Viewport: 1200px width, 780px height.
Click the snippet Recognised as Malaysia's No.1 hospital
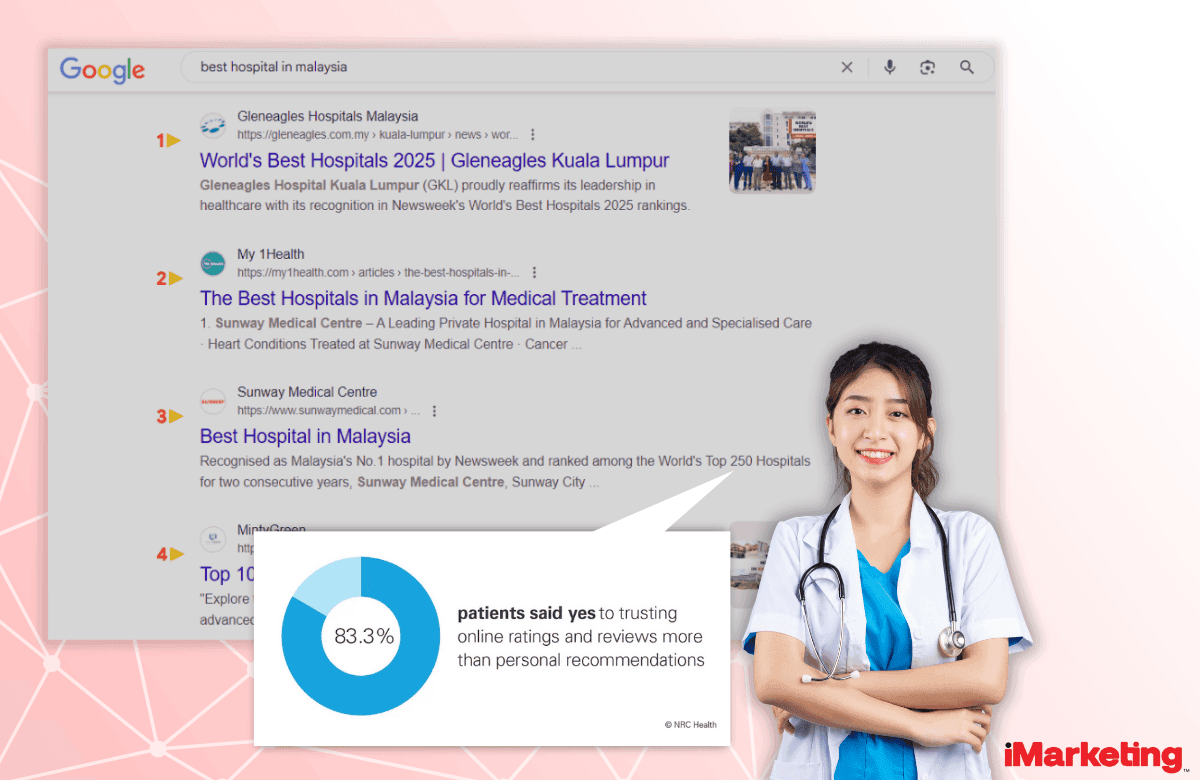[505, 472]
